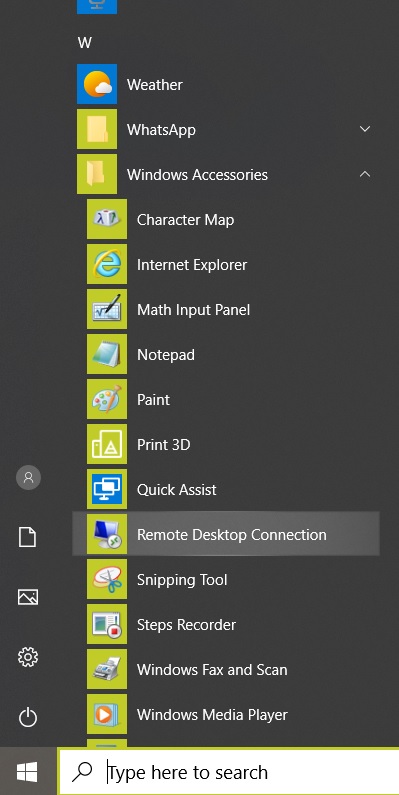Screen dimensions: 399x795
Task: Open the Pictures icon in the sidebar
Action: (x=28, y=597)
